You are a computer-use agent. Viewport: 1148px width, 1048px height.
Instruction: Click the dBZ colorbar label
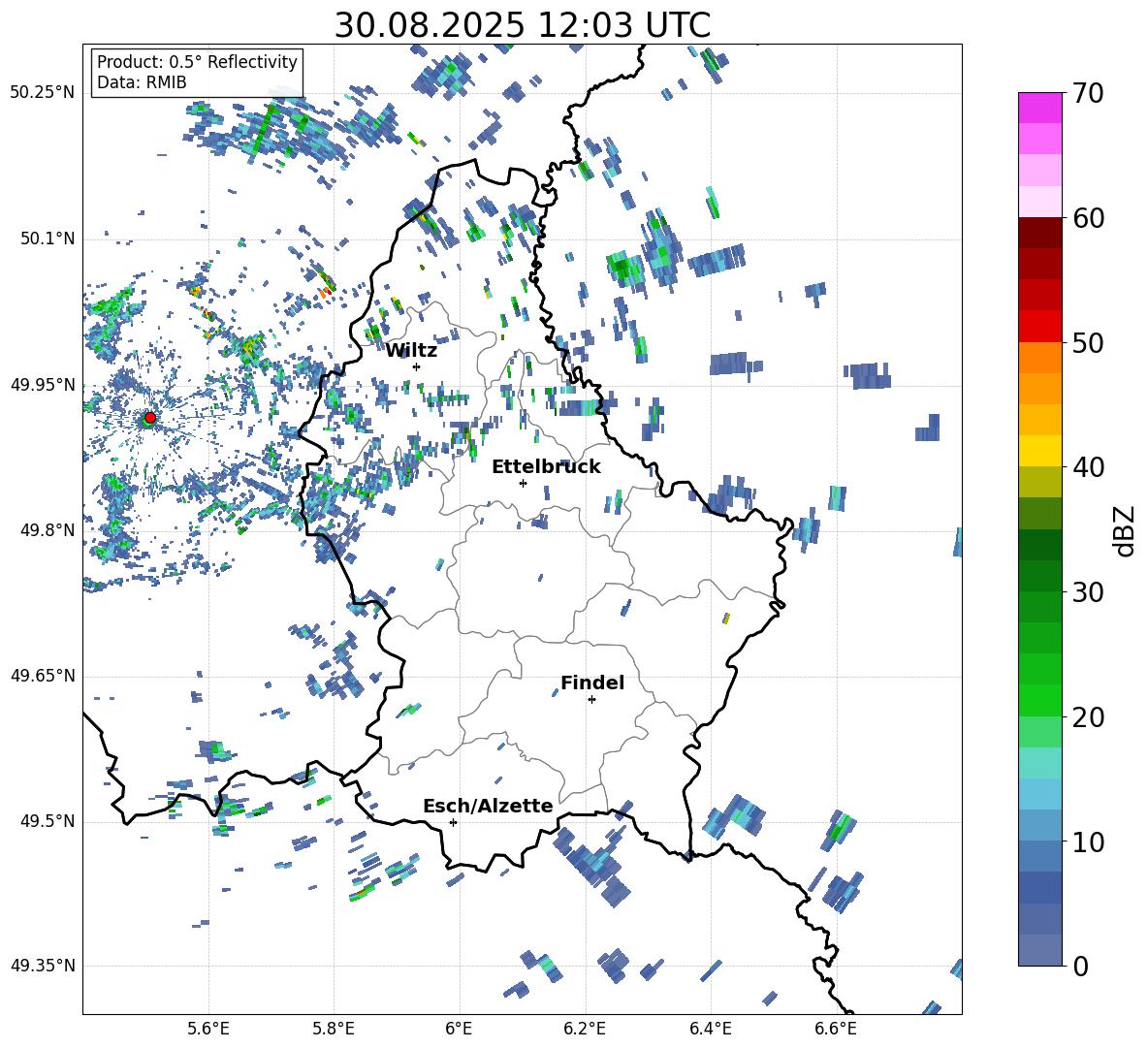point(1126,530)
